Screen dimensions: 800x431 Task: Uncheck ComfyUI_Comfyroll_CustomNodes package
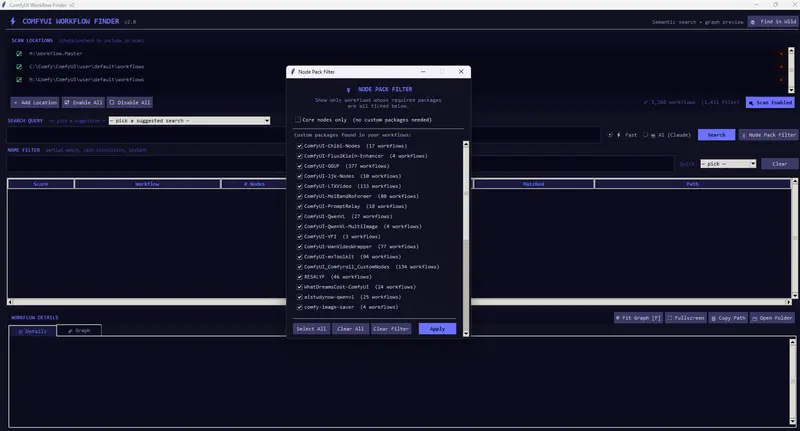coord(299,267)
